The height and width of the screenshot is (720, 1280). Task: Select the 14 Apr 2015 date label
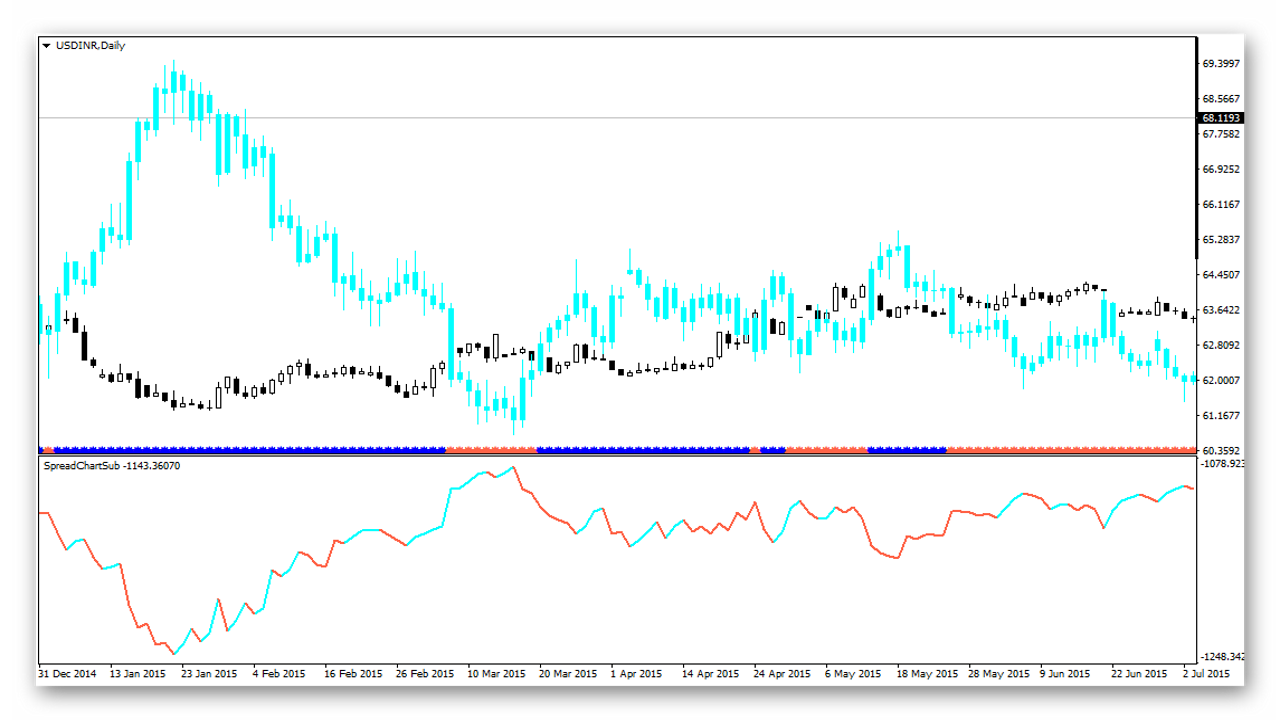pyautogui.click(x=711, y=674)
